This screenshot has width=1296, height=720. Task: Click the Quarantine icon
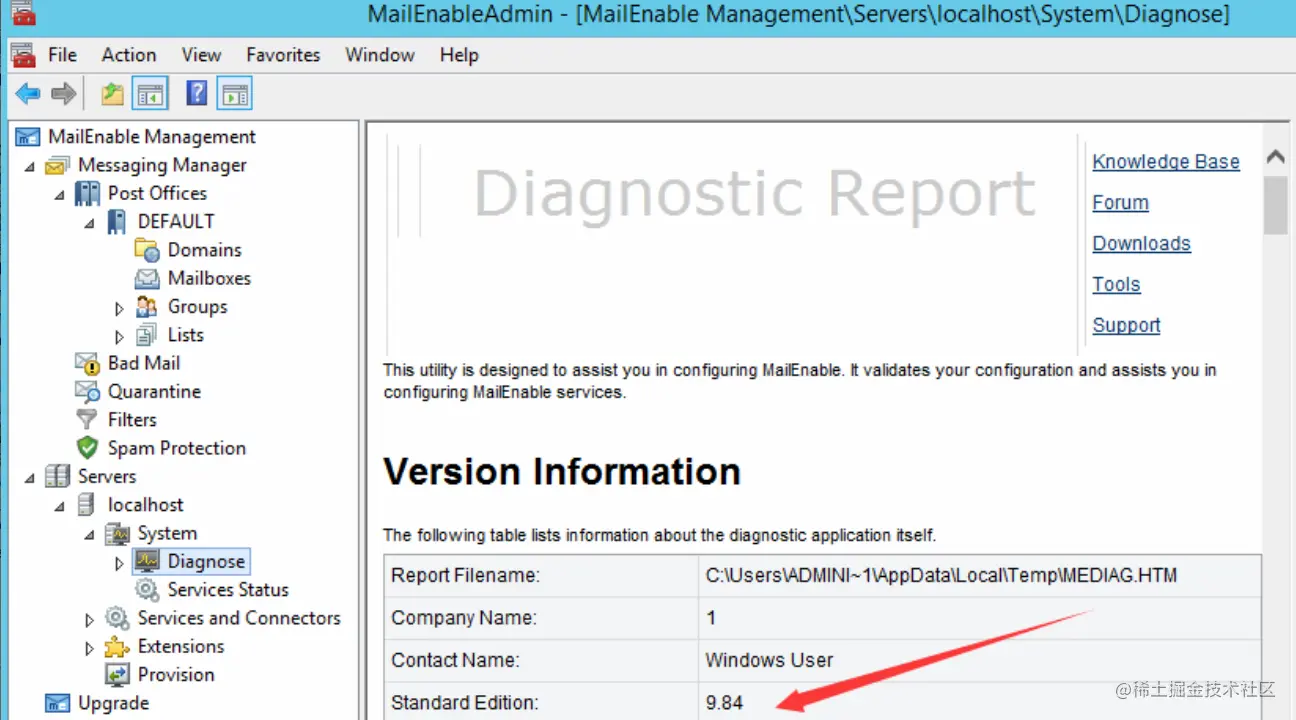pos(88,391)
